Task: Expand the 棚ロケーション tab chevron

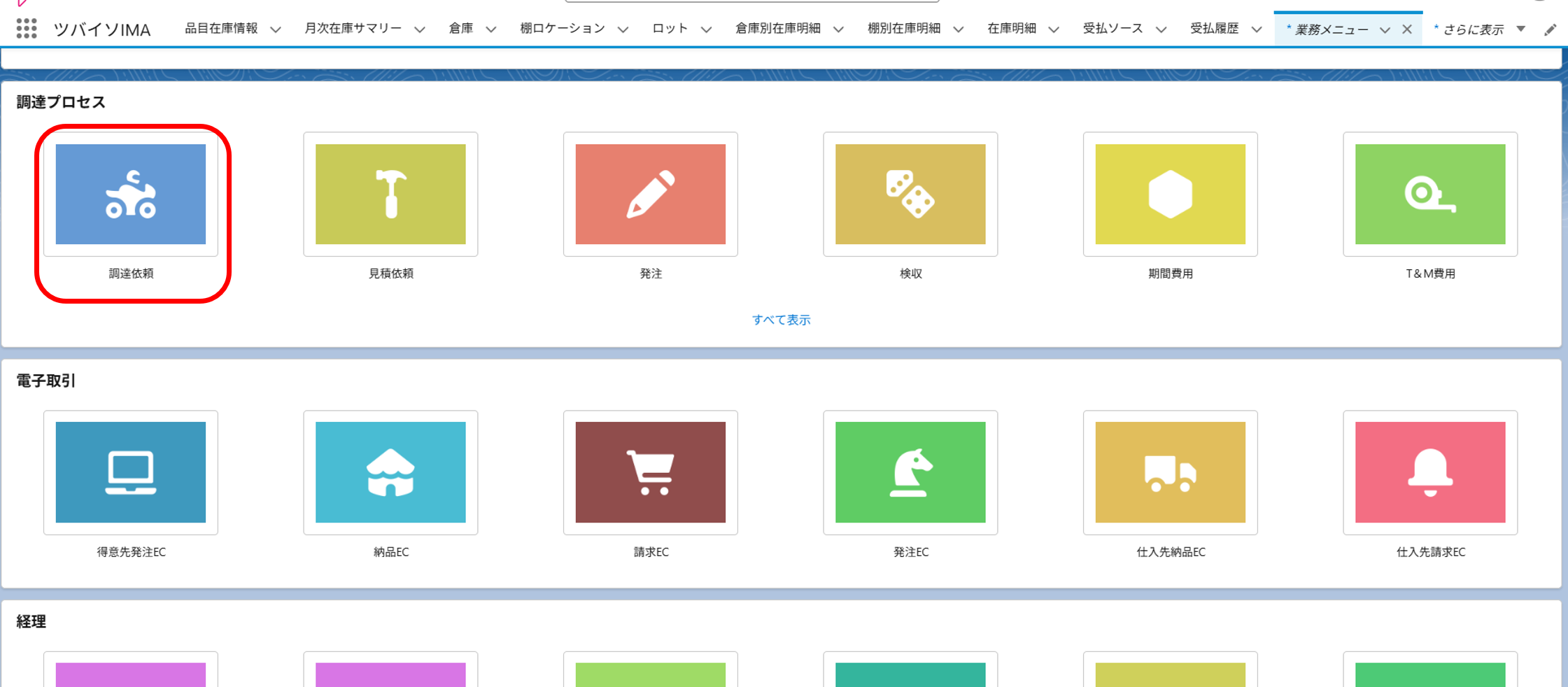Action: pyautogui.click(x=623, y=29)
